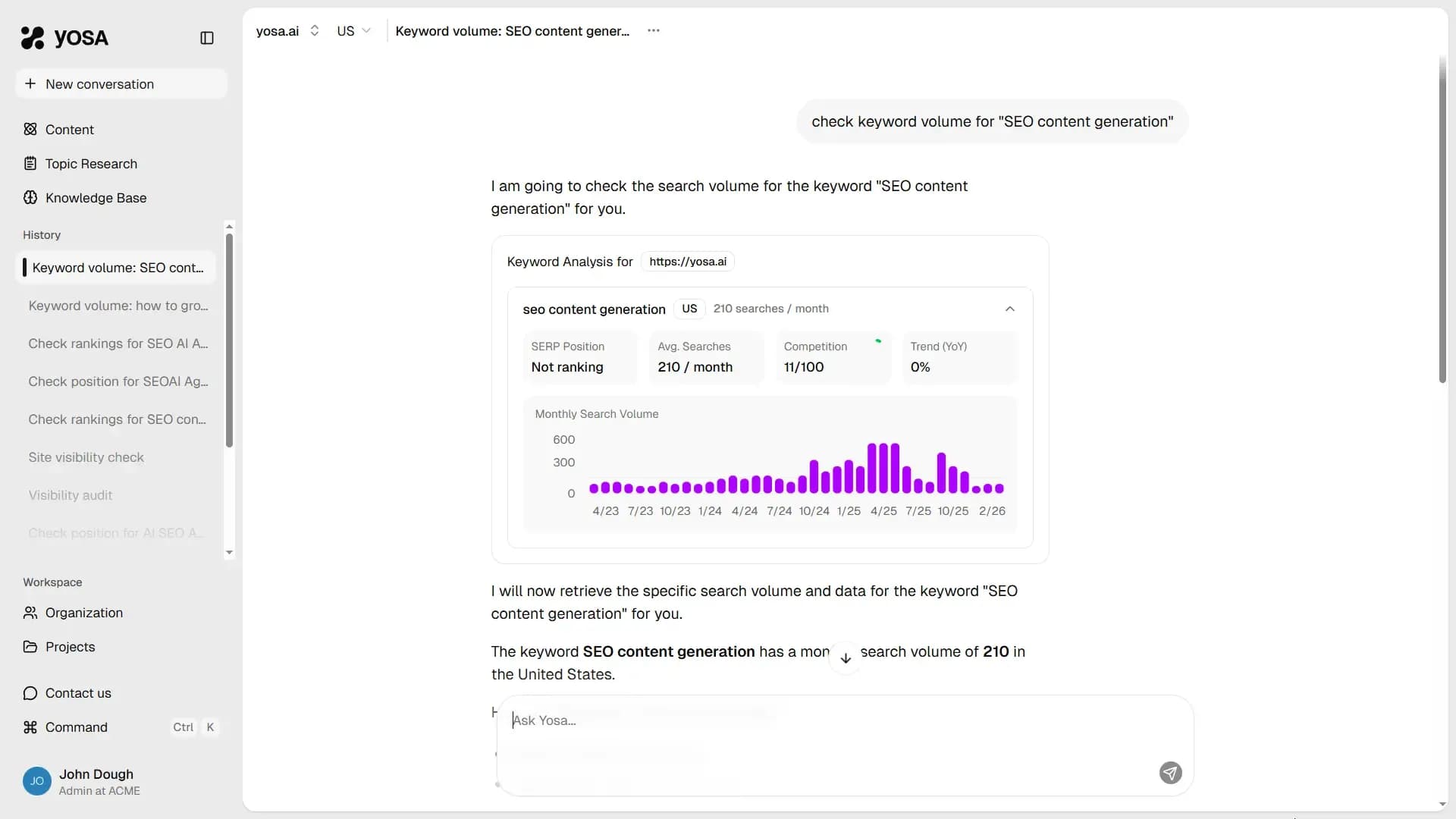1456x819 pixels.
Task: Click the Workspace section heading
Action: [x=52, y=582]
